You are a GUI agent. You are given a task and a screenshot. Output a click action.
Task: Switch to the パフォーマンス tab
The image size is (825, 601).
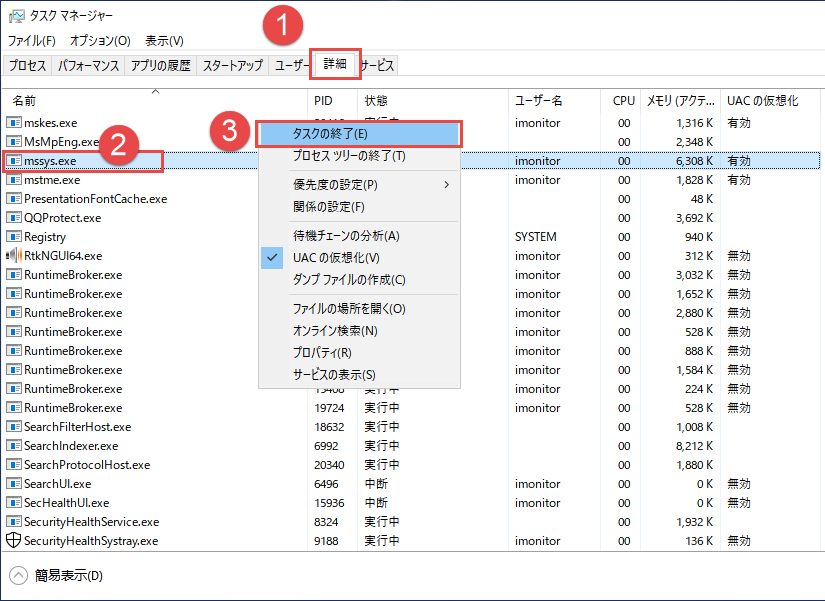(x=88, y=66)
